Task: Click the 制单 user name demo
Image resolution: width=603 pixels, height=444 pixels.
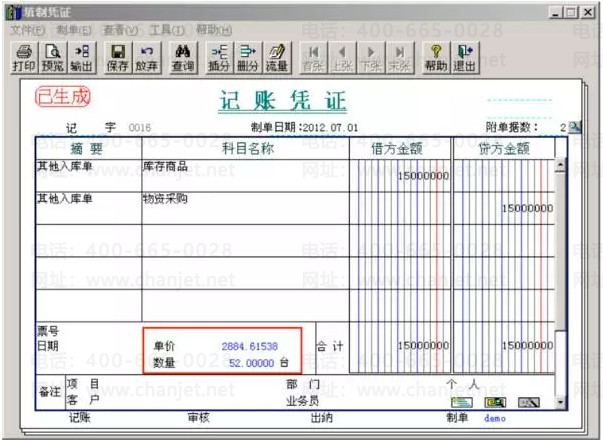Action: [495, 418]
